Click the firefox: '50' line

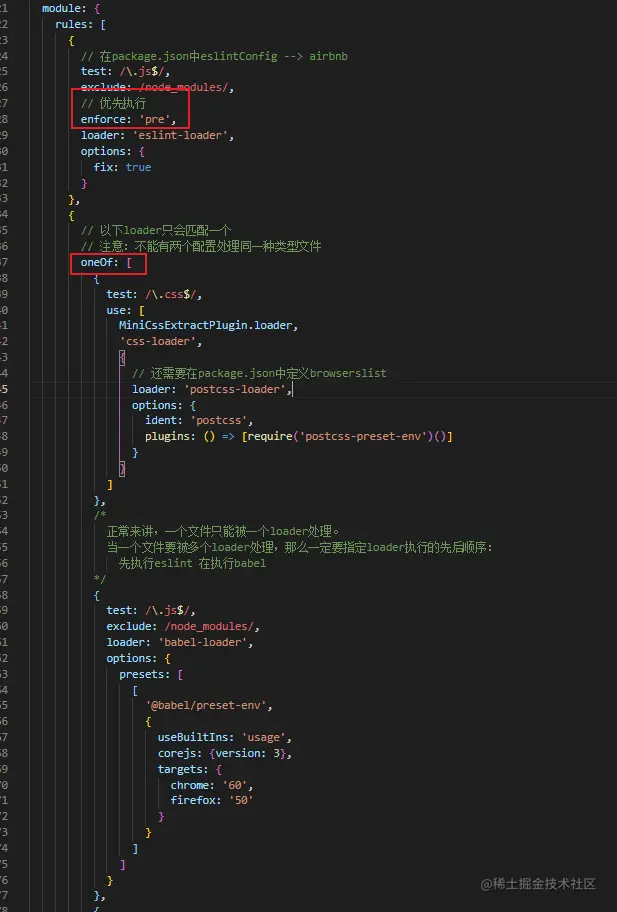212,801
